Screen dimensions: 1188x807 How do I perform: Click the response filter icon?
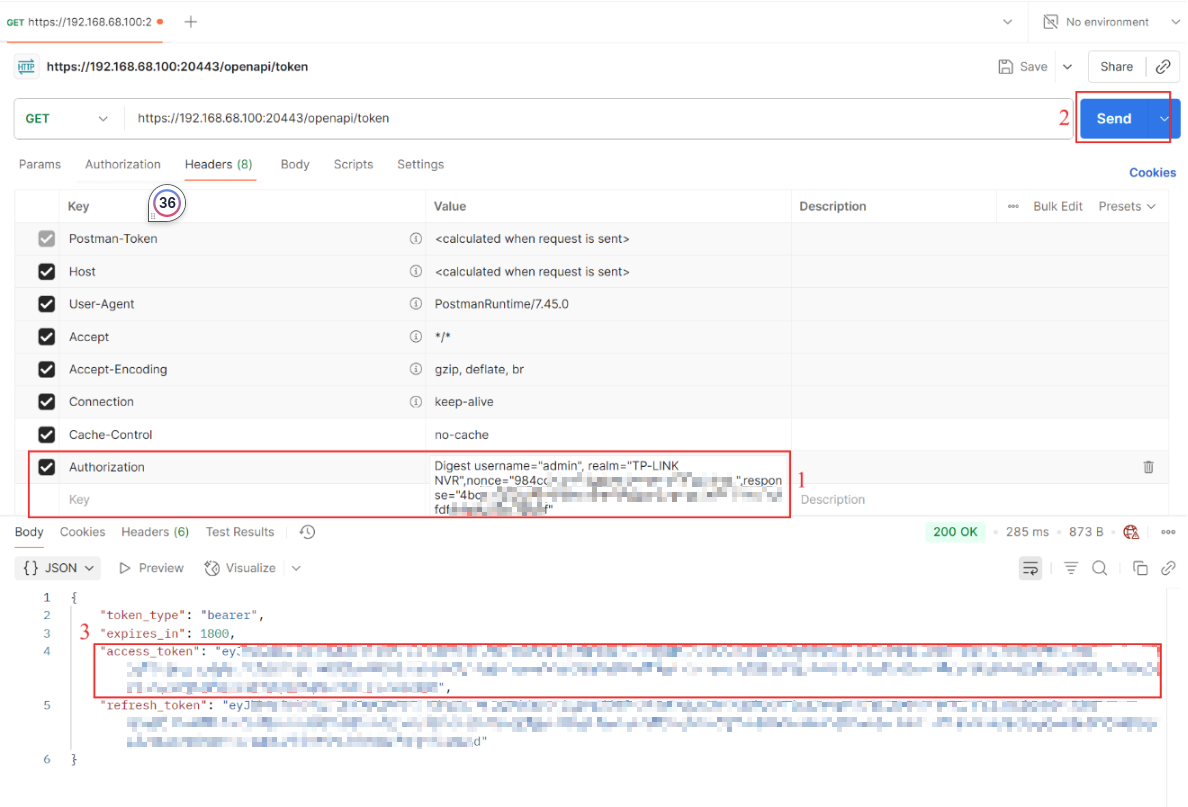click(1071, 568)
